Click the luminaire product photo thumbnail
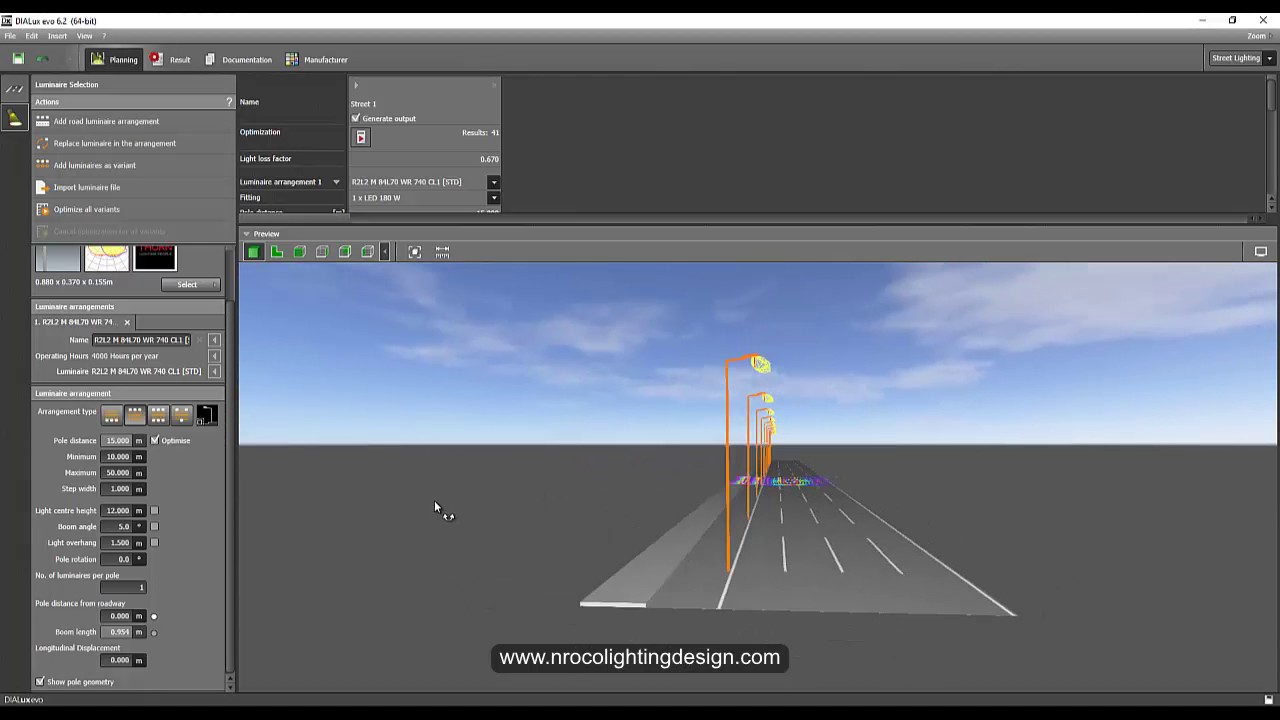 click(x=58, y=258)
